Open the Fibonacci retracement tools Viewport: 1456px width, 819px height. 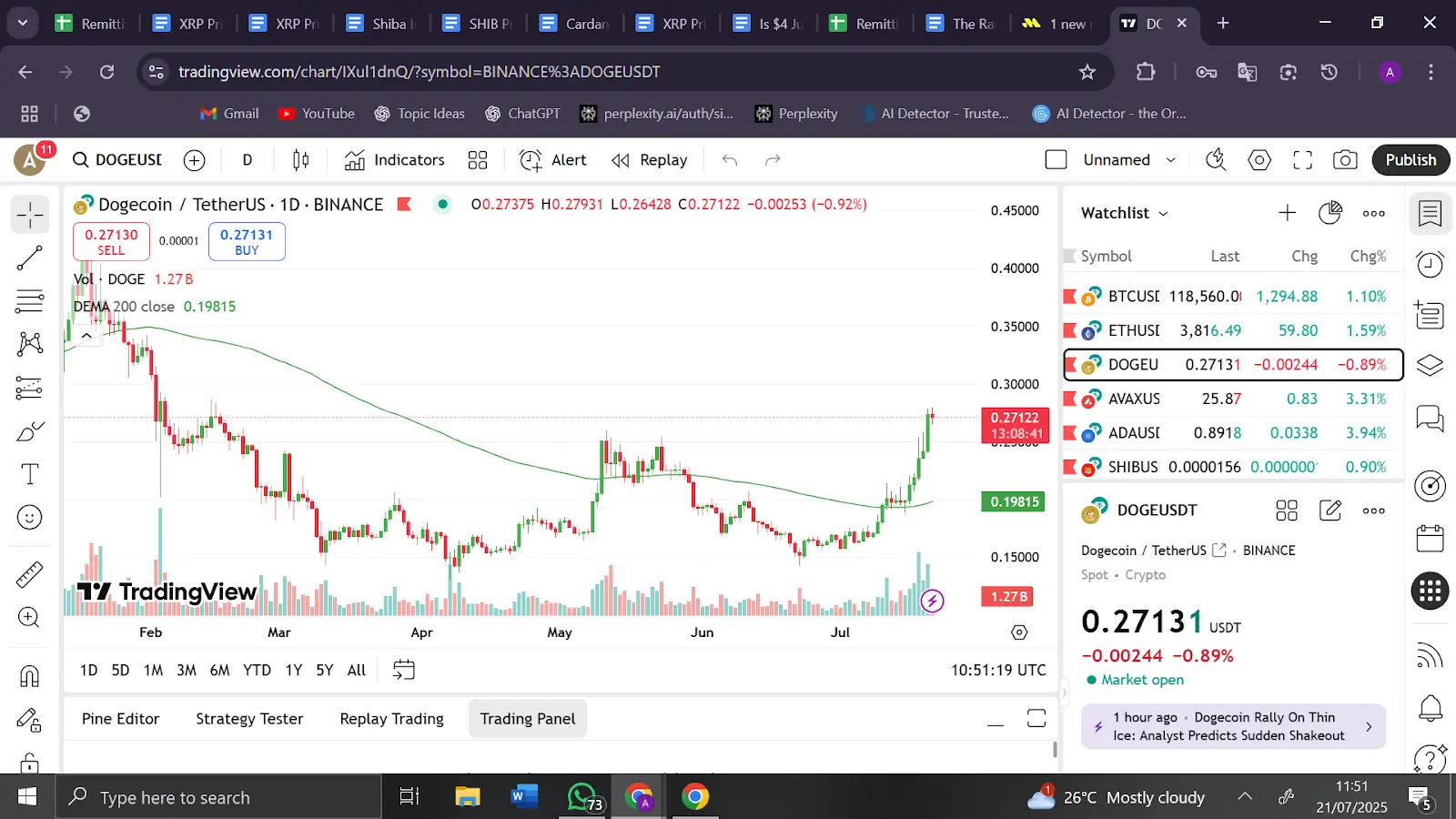30,301
